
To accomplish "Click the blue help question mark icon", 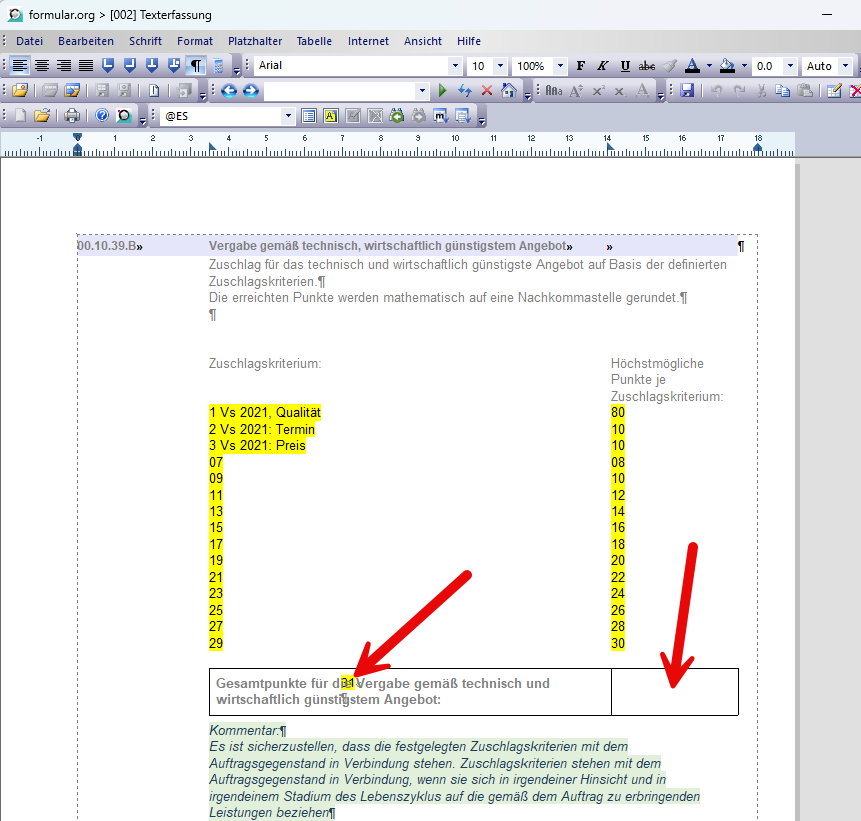I will click(102, 115).
